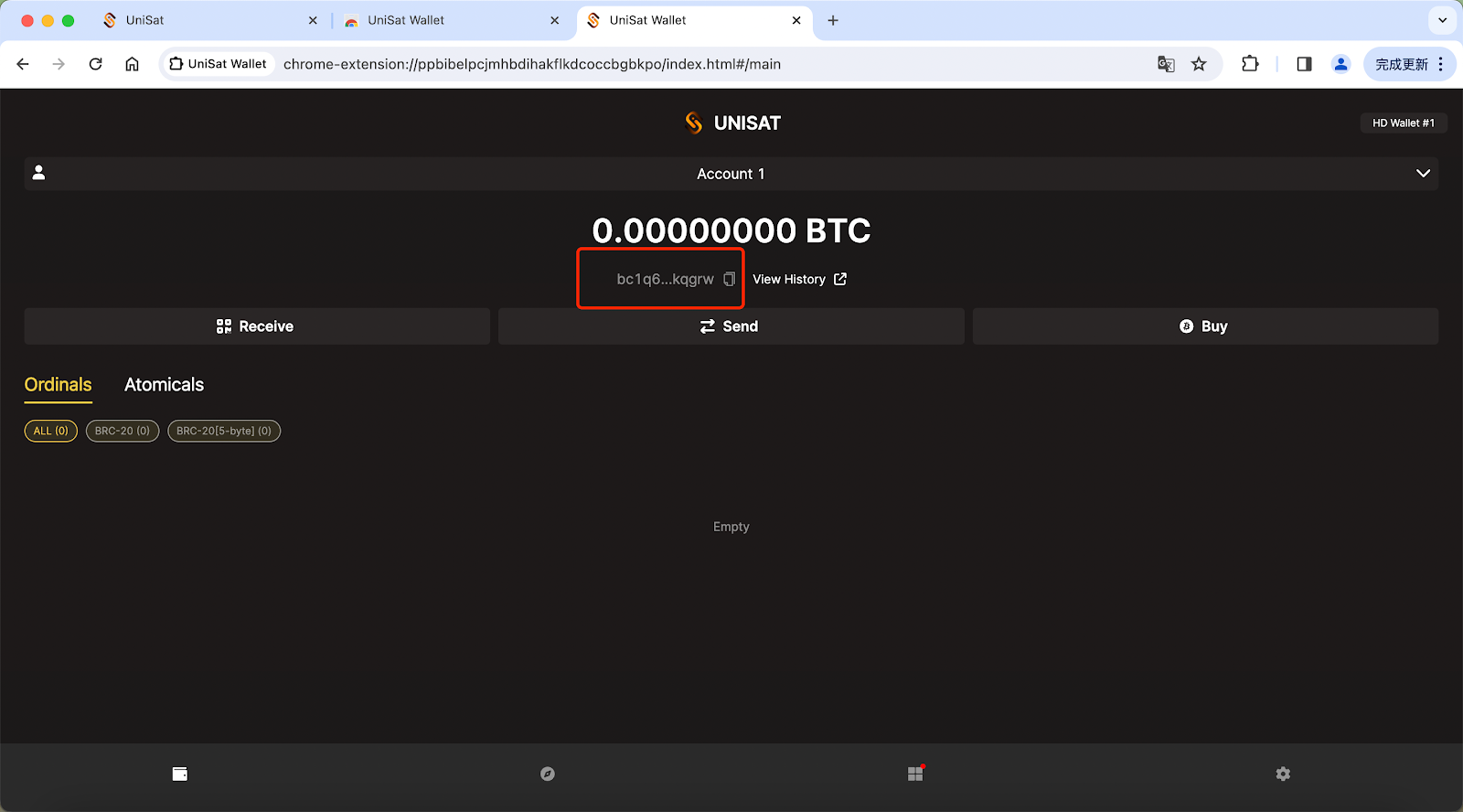Viewport: 1463px width, 812px height.
Task: Copy the bc1q6...kqgrw wallet address
Action: tap(729, 279)
